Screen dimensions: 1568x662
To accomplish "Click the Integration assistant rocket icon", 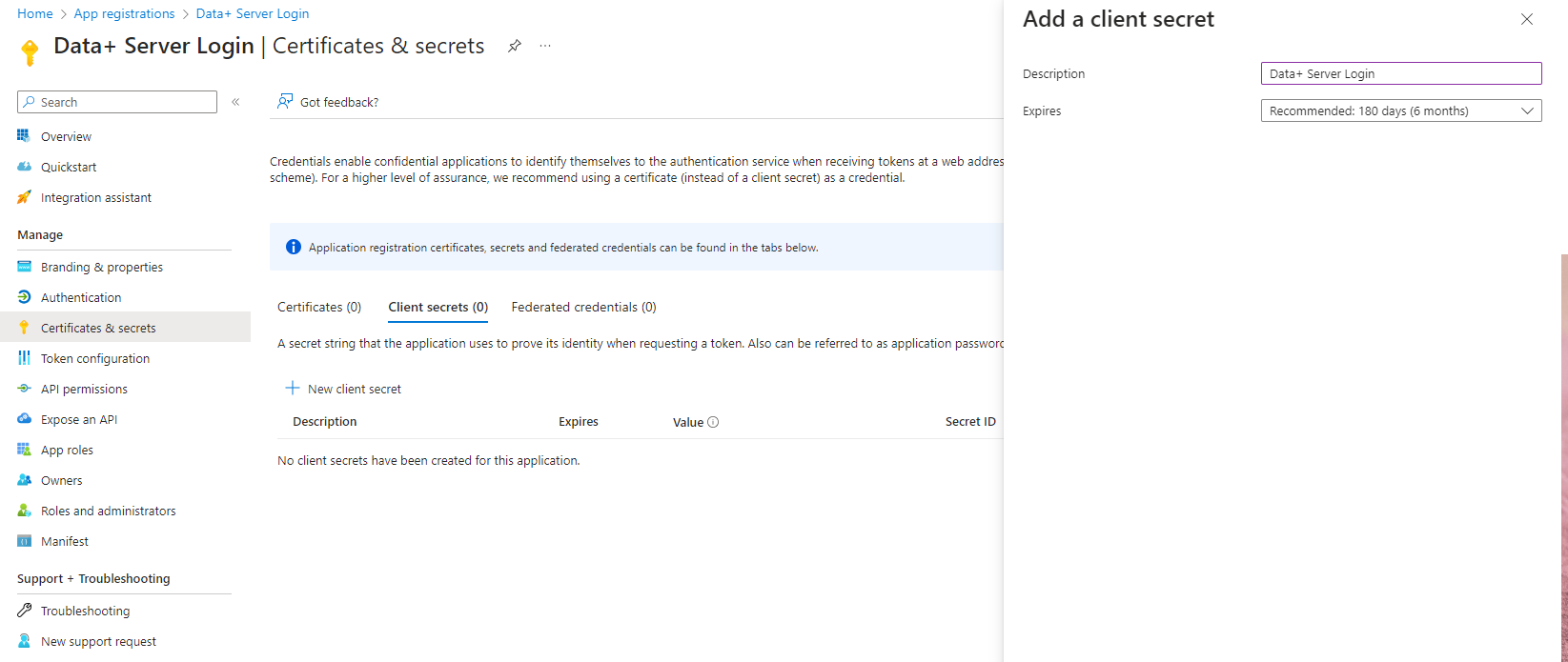I will click(x=24, y=197).
